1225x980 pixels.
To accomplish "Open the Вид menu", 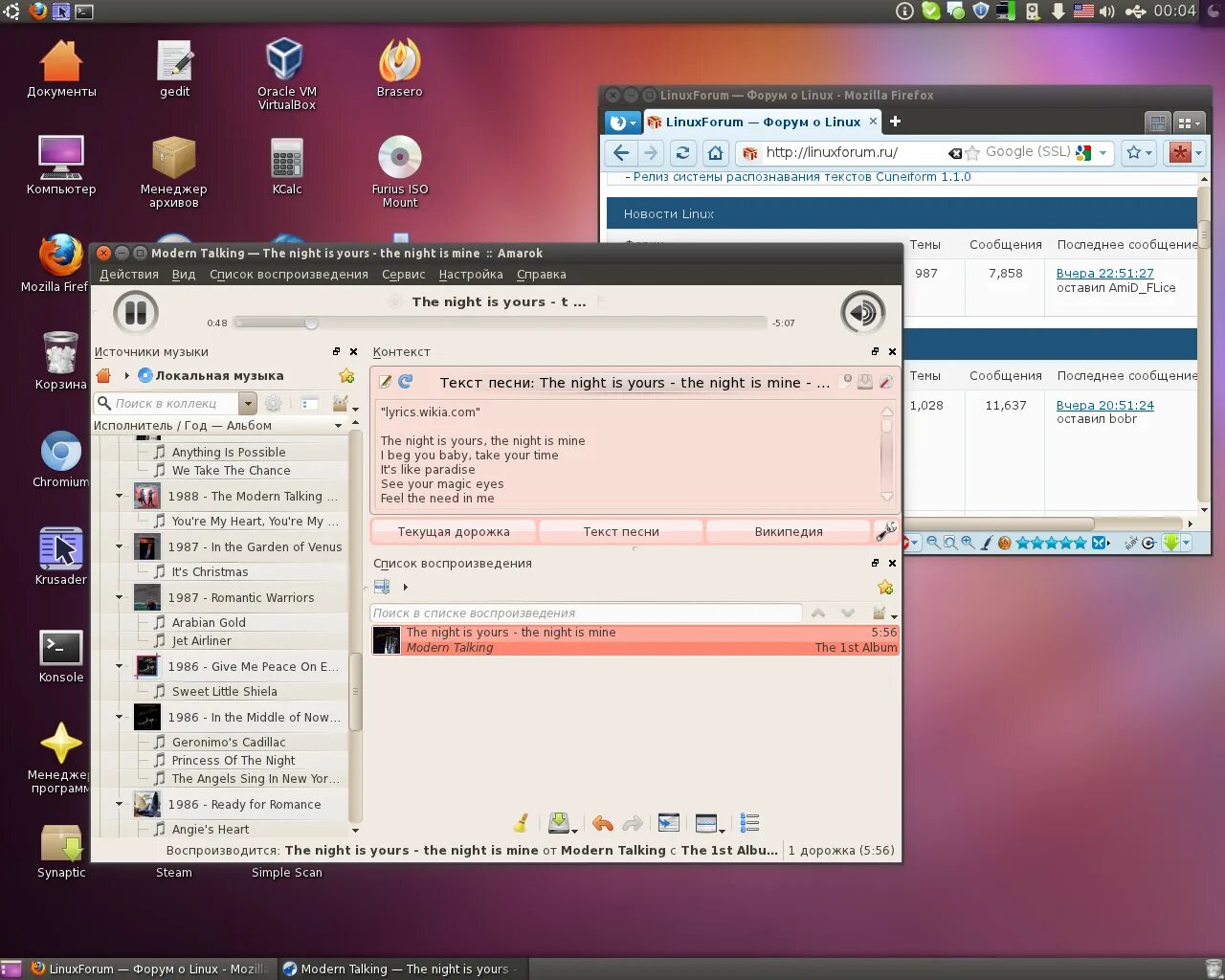I will pyautogui.click(x=184, y=275).
